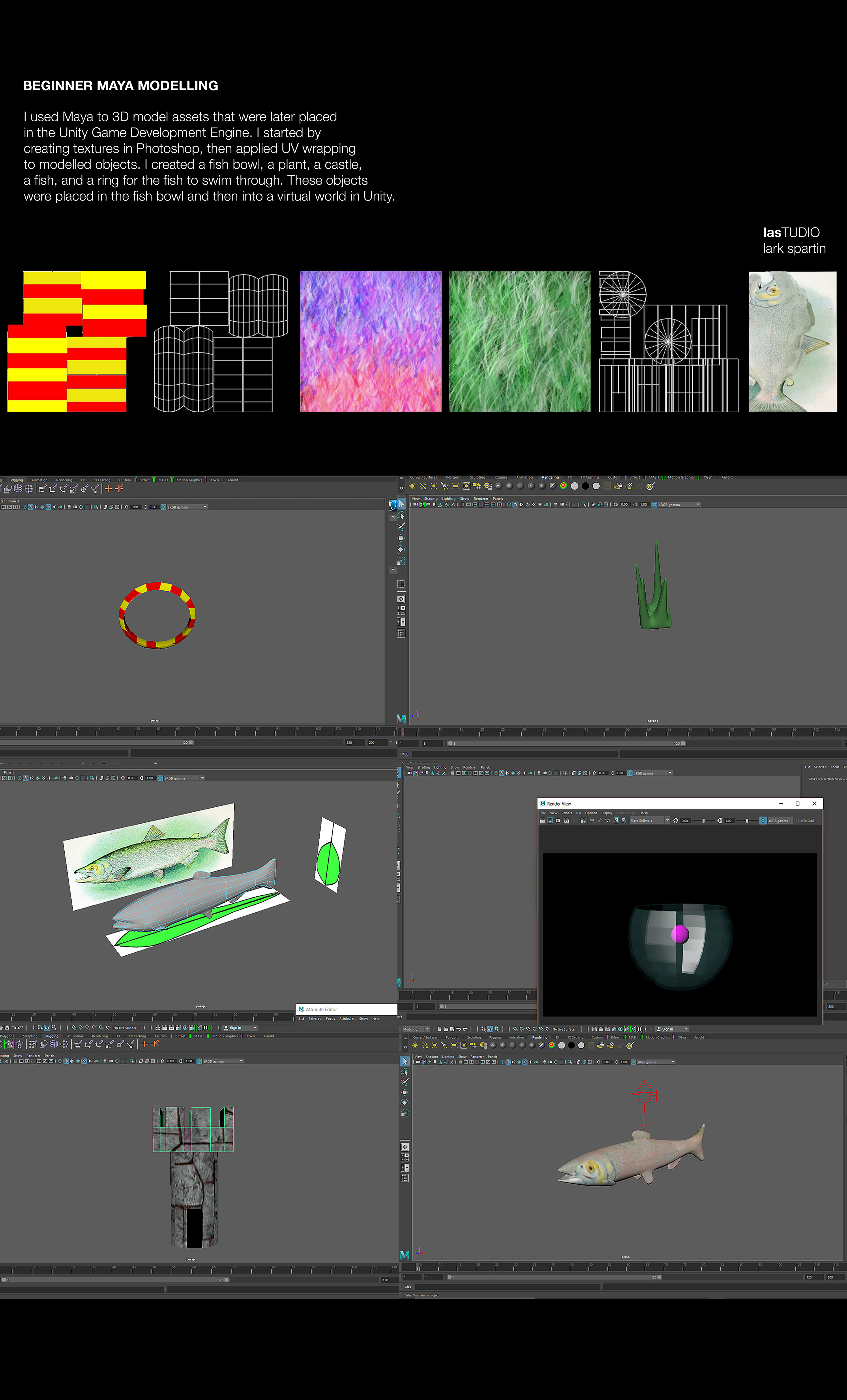Viewport: 847px width, 1400px height.
Task: Open the Modeling menu set dropdown
Action: (x=416, y=1029)
